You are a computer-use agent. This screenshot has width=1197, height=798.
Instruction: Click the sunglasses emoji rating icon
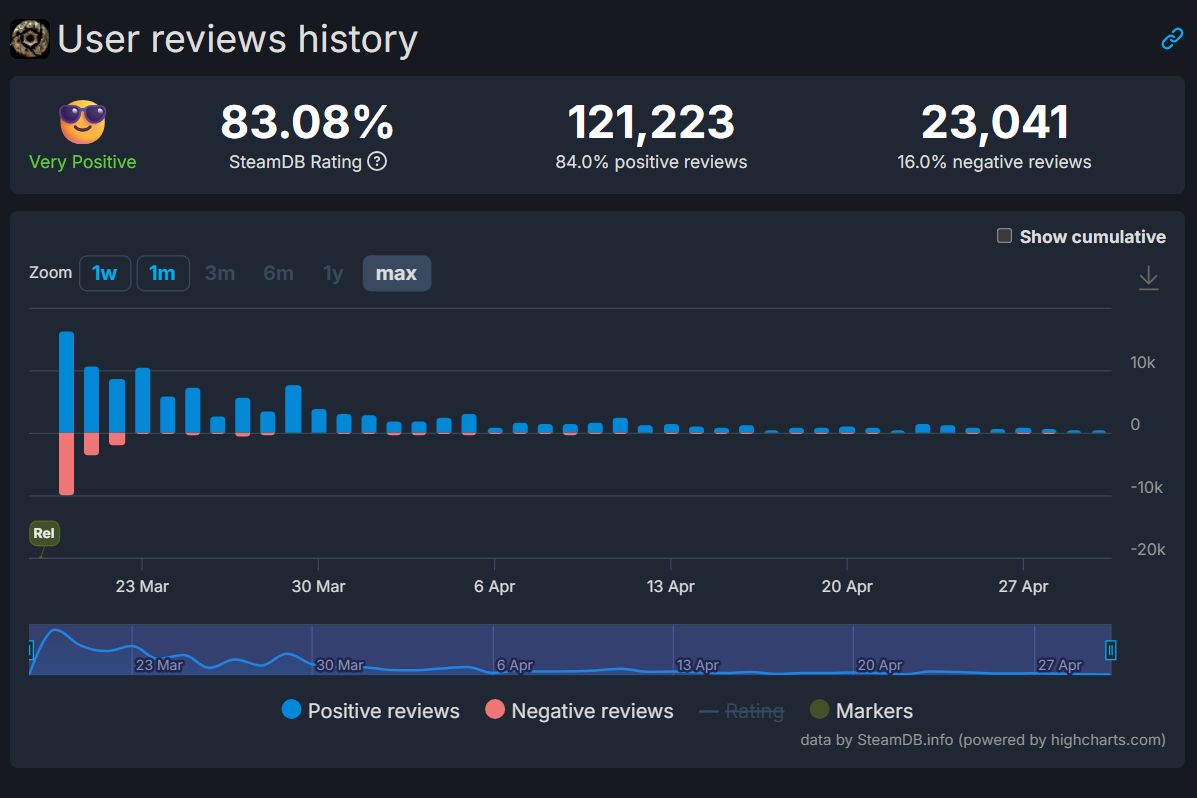point(82,123)
